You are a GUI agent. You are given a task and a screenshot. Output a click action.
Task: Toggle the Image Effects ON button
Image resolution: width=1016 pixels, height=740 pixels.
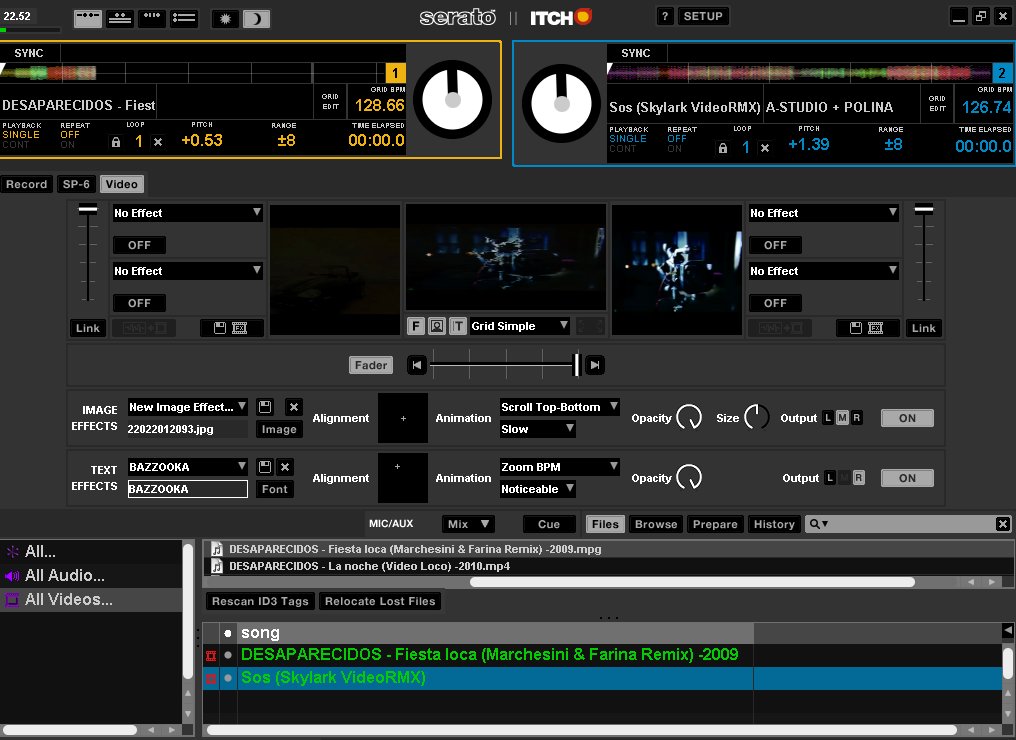907,418
